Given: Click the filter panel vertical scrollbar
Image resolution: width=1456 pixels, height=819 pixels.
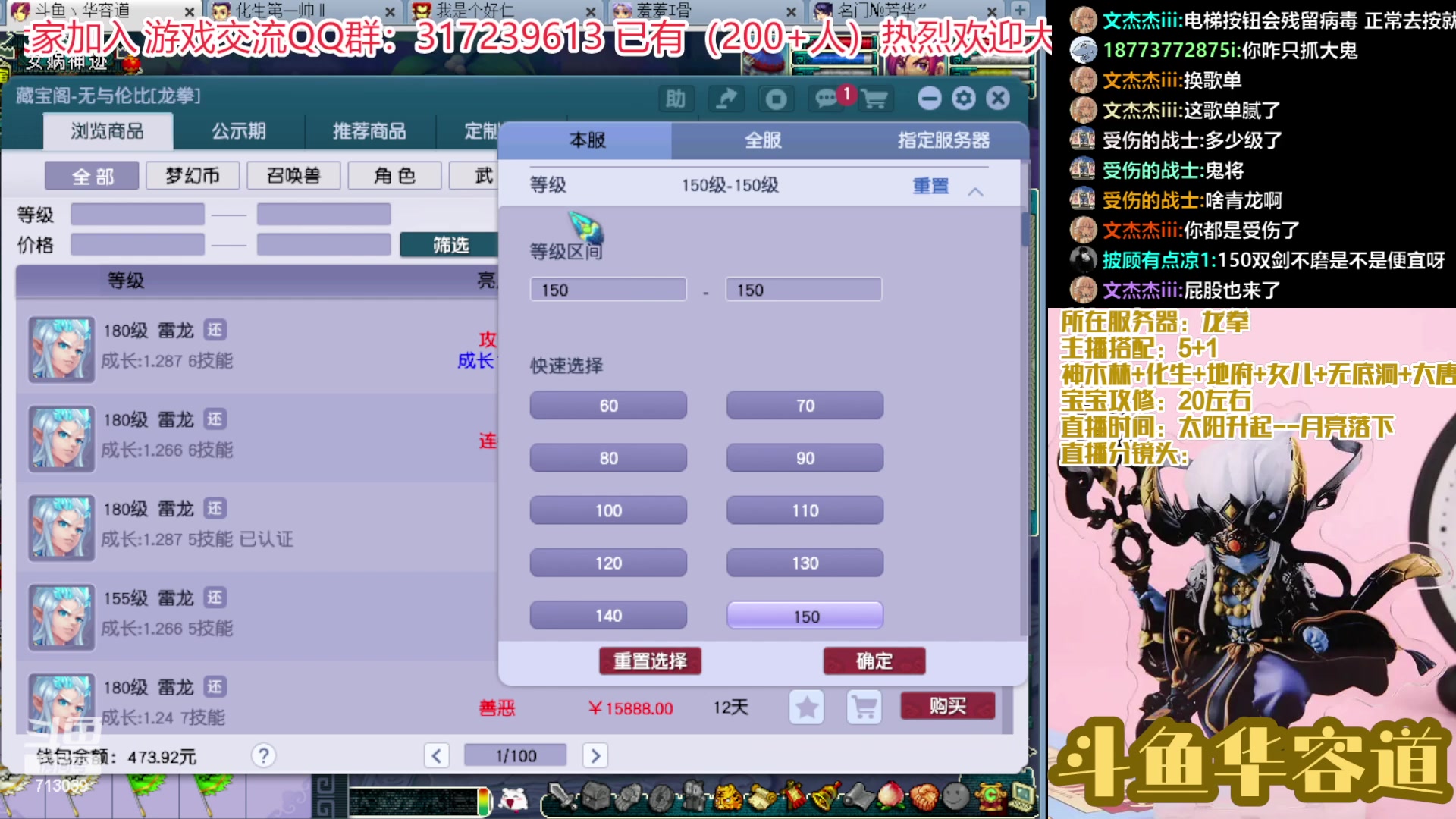Looking at the screenshot, I should (1025, 230).
